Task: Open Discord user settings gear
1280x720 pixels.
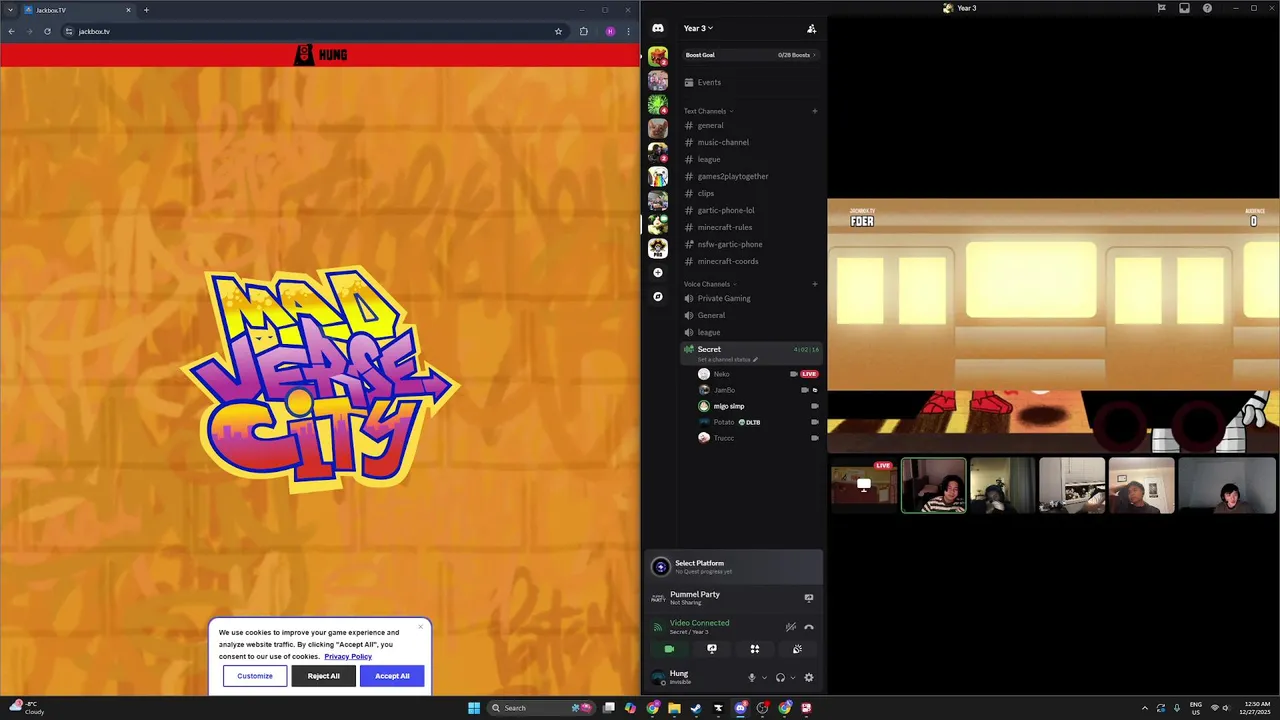Action: [x=809, y=677]
